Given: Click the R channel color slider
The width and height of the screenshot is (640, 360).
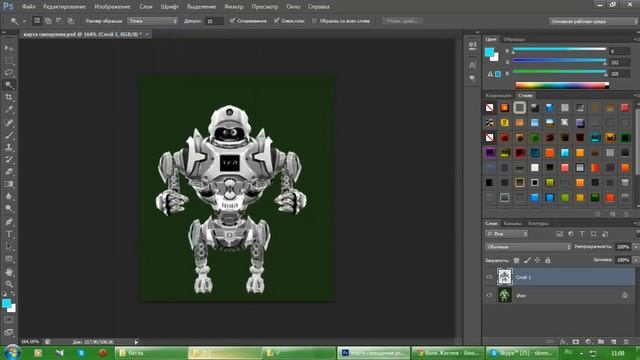Looking at the screenshot, I should (559, 49).
